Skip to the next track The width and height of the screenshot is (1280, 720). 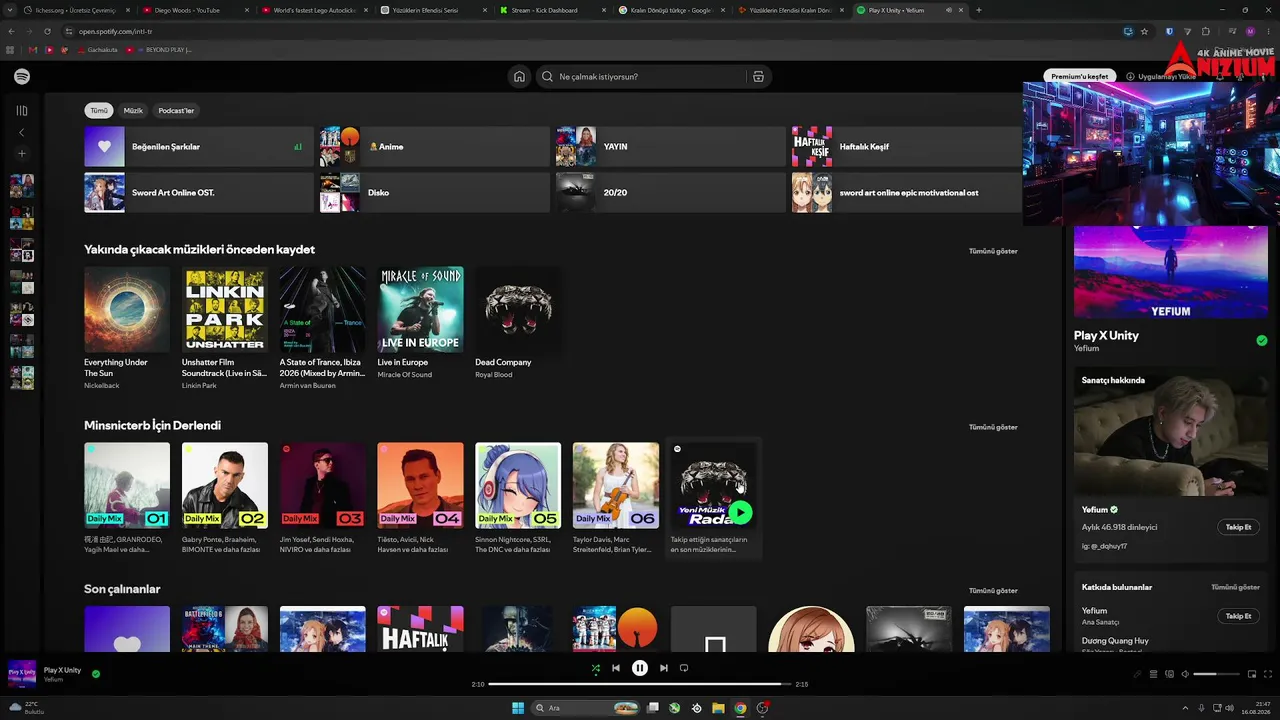664,668
